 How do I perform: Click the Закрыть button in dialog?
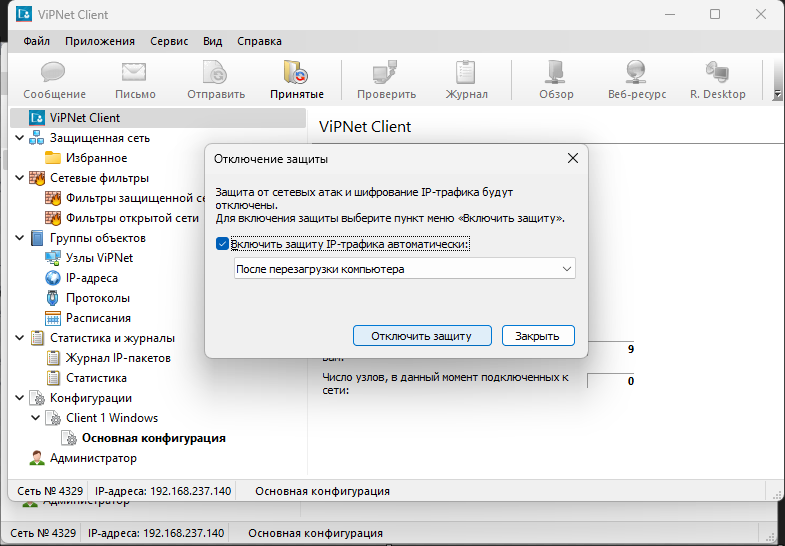click(538, 336)
